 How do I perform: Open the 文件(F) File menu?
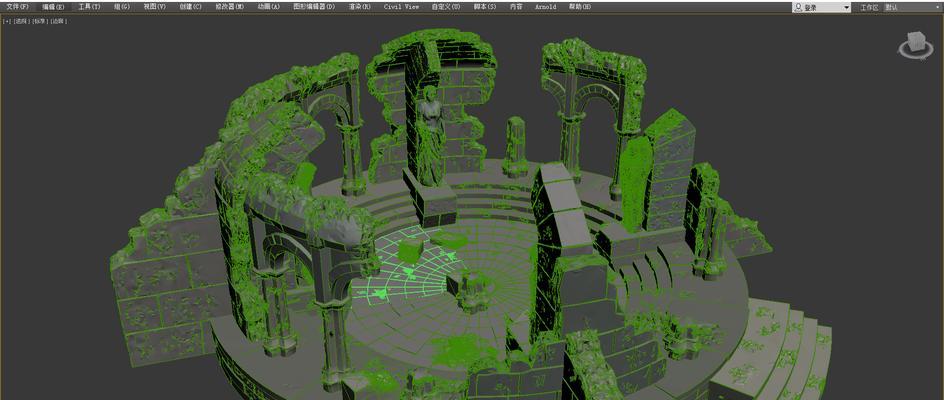click(x=17, y=7)
